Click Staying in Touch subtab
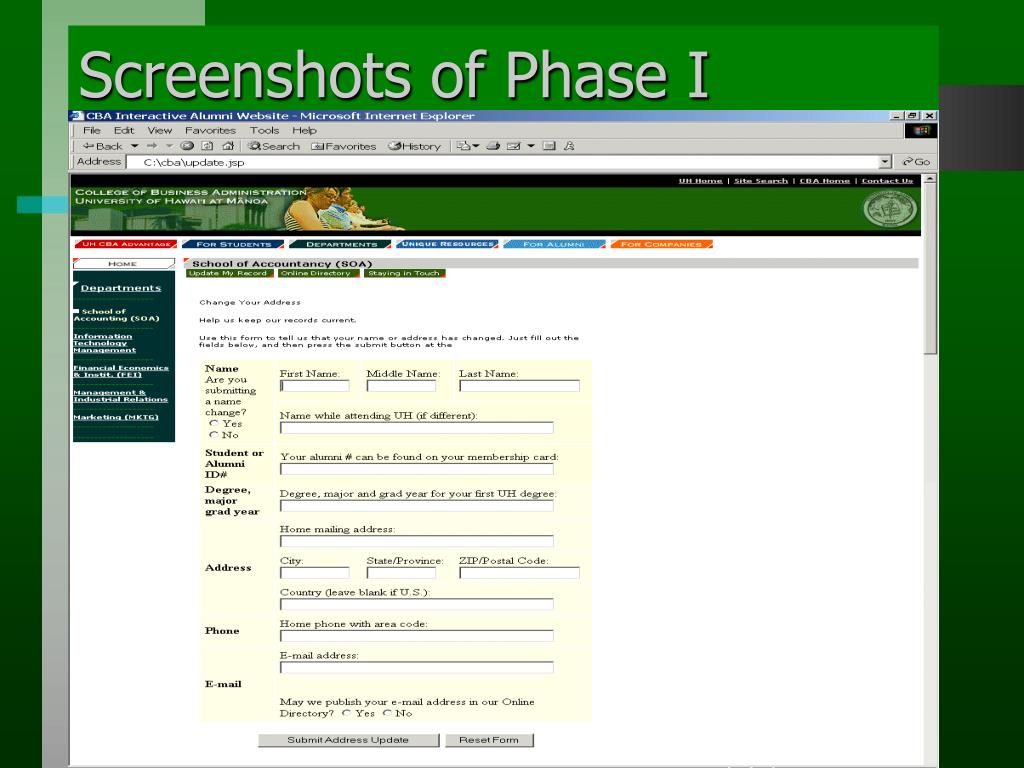Image resolution: width=1024 pixels, height=768 pixels. 405,273
